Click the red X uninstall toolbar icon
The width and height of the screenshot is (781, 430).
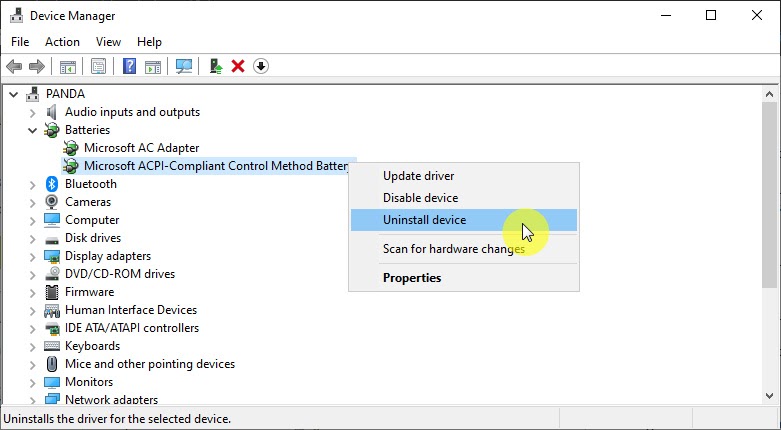pyautogui.click(x=238, y=66)
